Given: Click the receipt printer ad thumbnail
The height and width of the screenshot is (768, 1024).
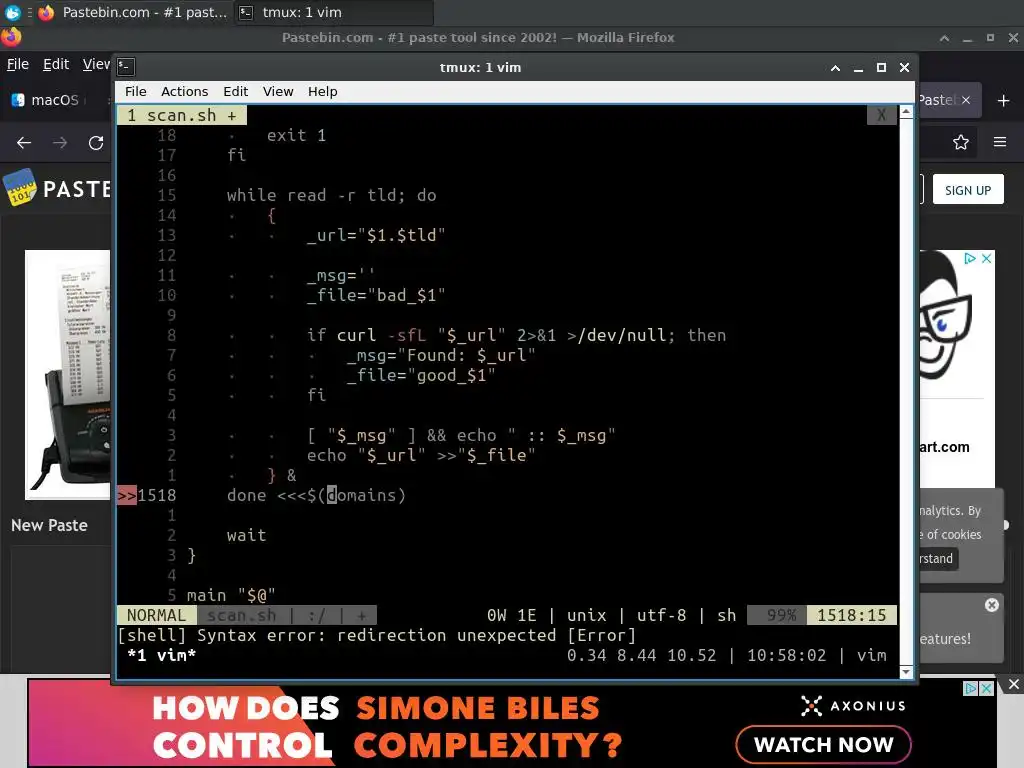Looking at the screenshot, I should click(68, 374).
